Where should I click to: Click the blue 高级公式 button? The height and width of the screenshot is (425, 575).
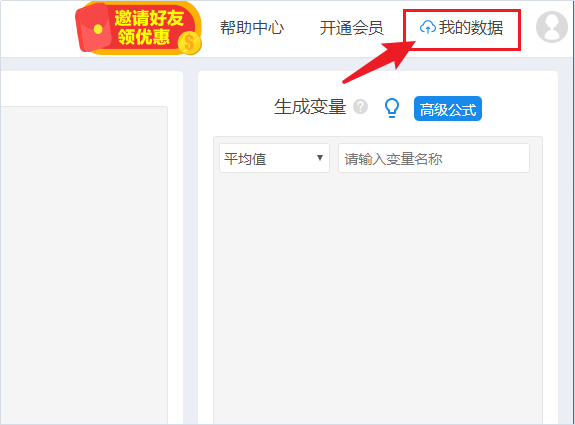pyautogui.click(x=448, y=109)
